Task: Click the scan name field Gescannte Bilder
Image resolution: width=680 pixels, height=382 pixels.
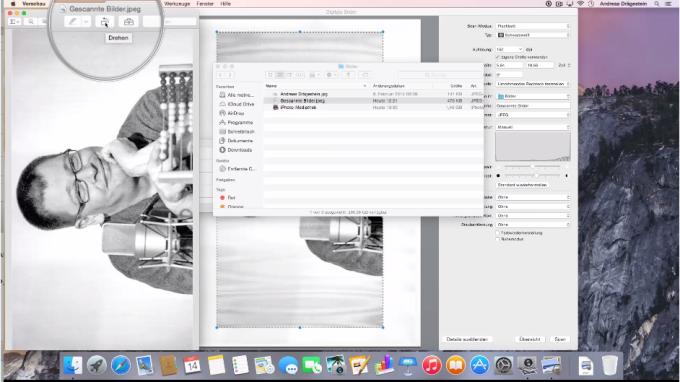Action: (x=532, y=105)
